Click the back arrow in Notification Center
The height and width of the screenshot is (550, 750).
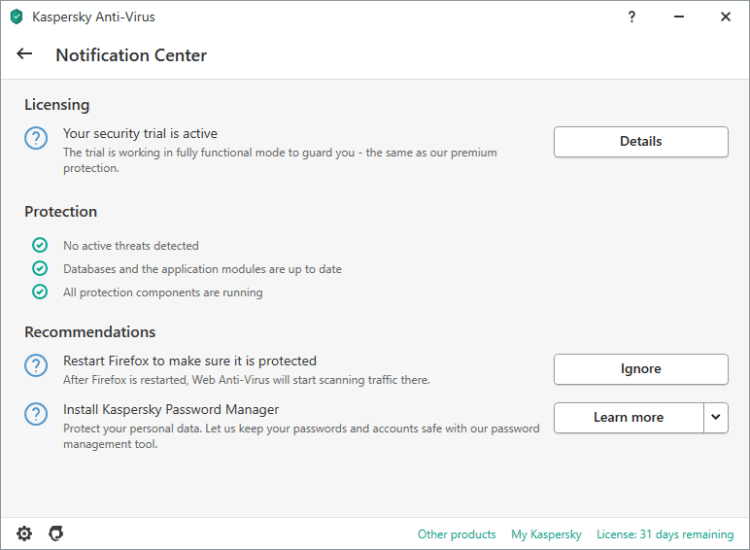[x=25, y=54]
